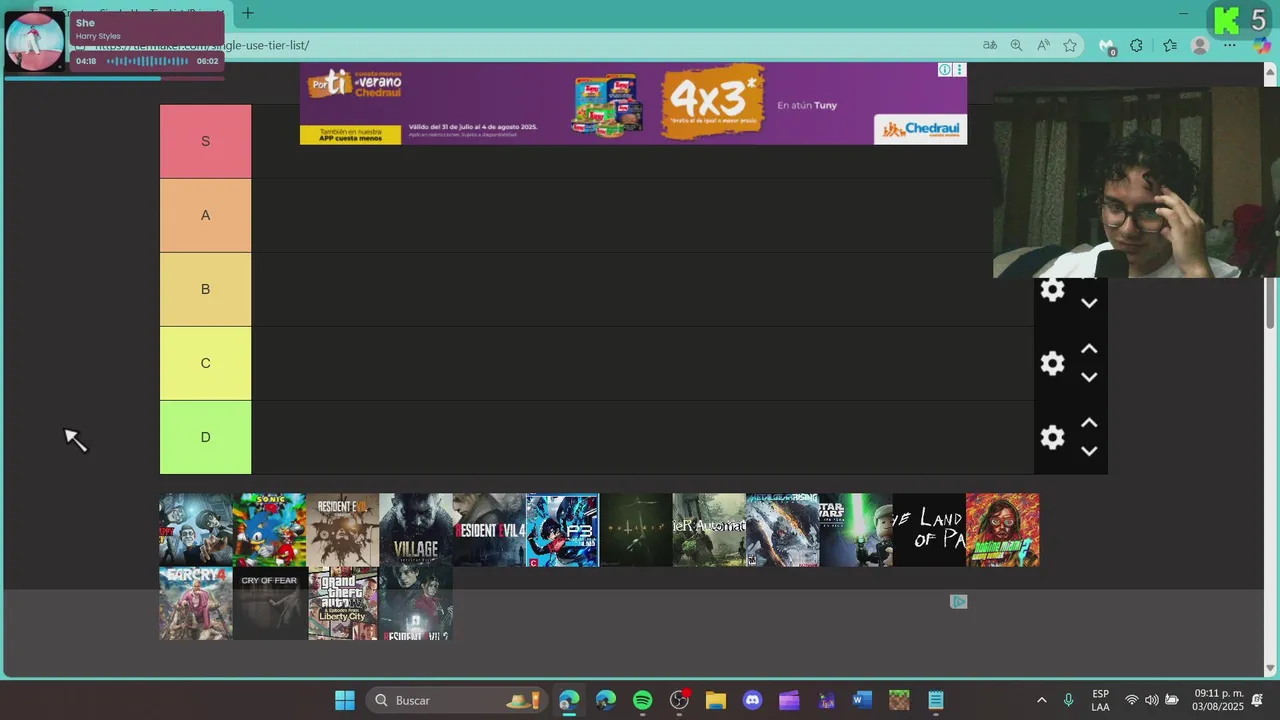Pick the Resident Evil Village cover
The height and width of the screenshot is (720, 1280).
[x=416, y=530]
